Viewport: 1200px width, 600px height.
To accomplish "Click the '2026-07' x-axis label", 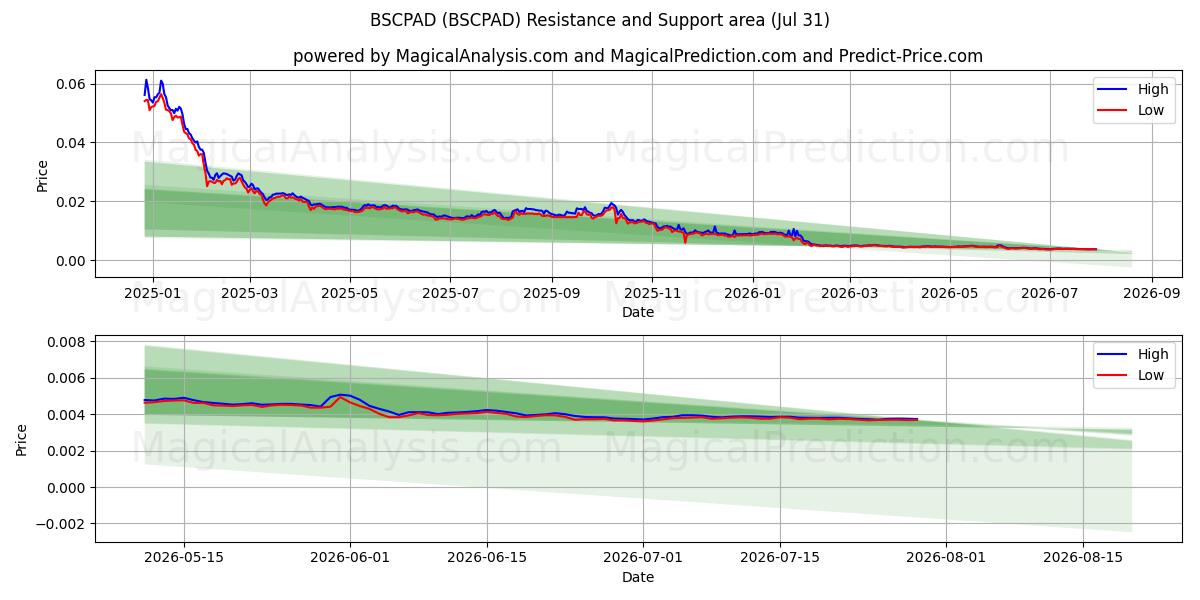I will (x=1050, y=294).
